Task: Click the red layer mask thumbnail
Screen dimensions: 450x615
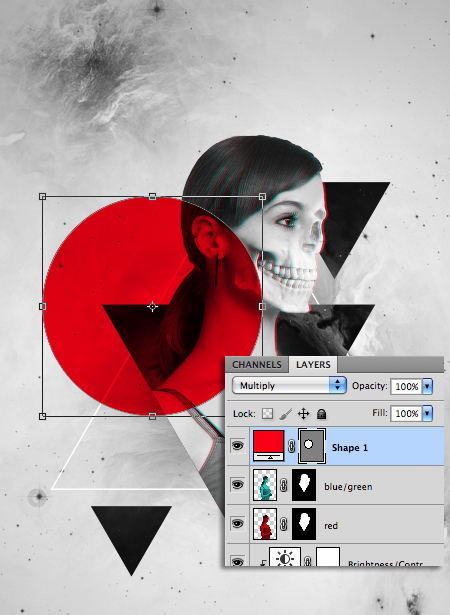Action: tap(304, 524)
